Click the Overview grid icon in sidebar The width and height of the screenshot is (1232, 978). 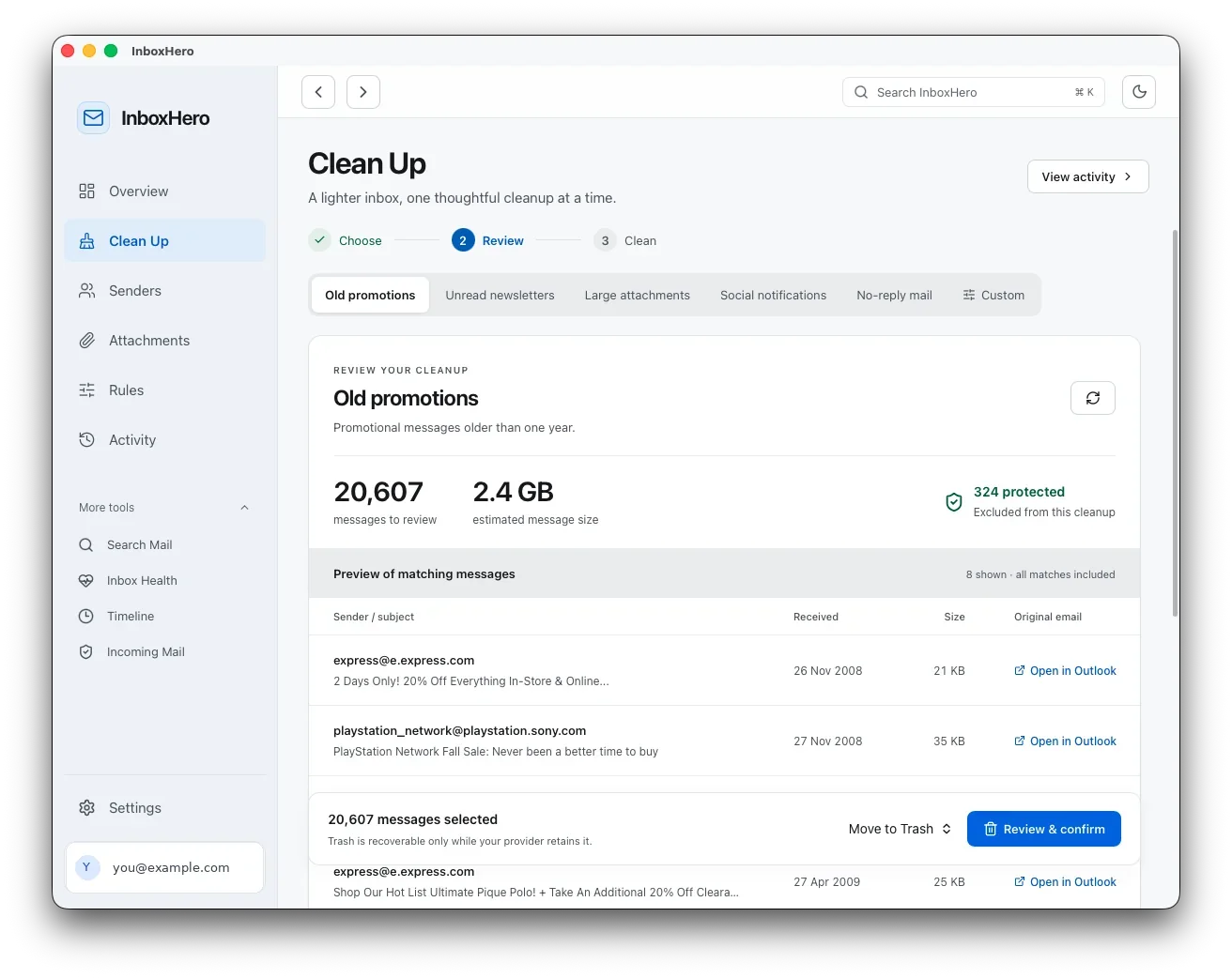point(86,191)
